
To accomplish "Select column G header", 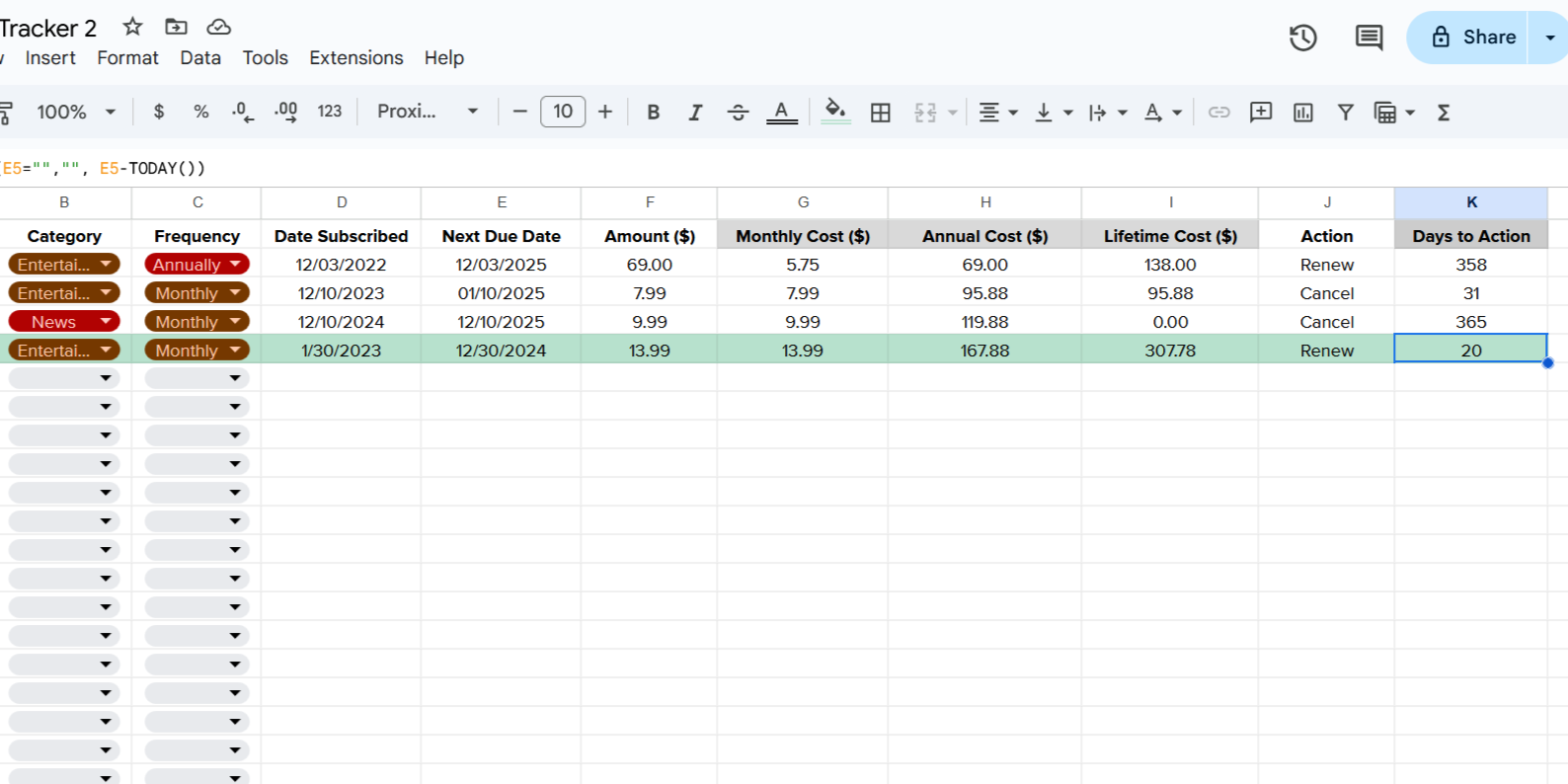I will point(803,202).
